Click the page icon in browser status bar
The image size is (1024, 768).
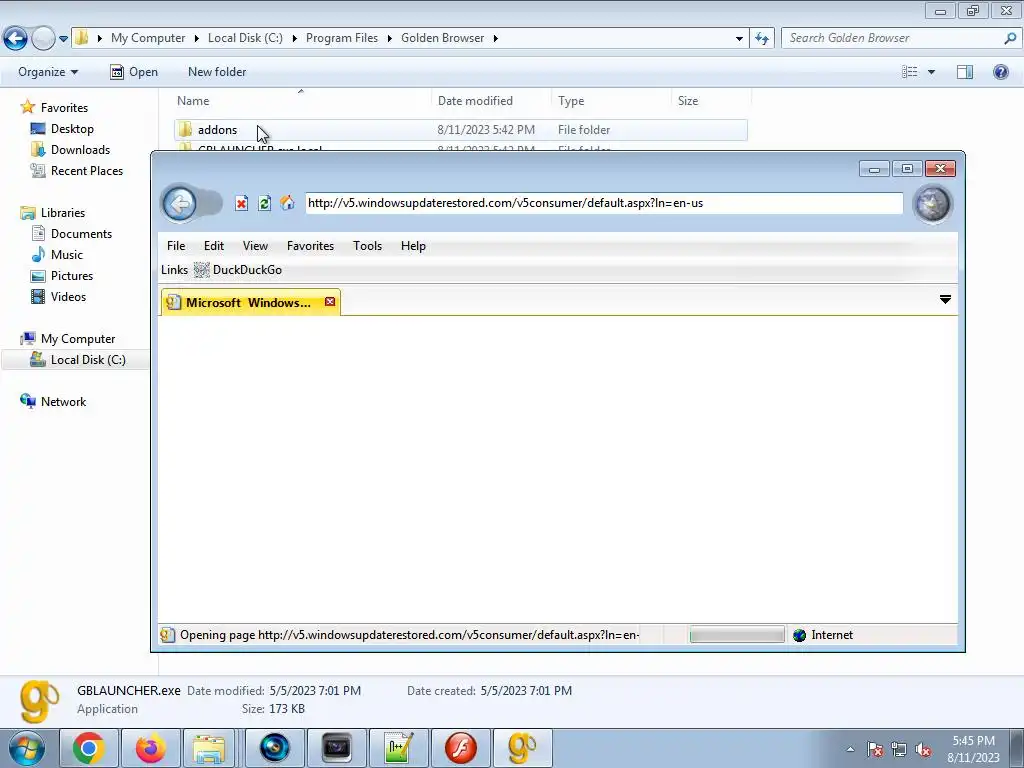tap(168, 635)
